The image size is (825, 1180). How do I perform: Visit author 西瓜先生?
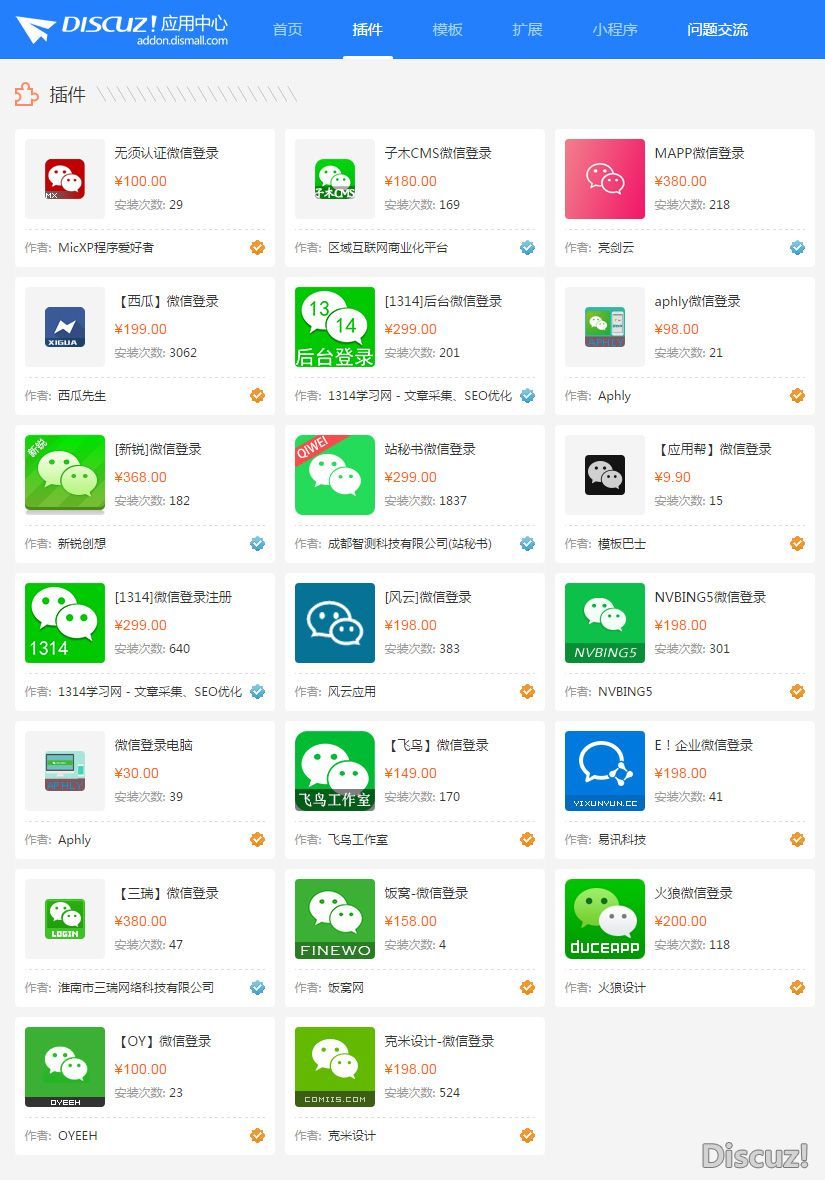tap(82, 396)
